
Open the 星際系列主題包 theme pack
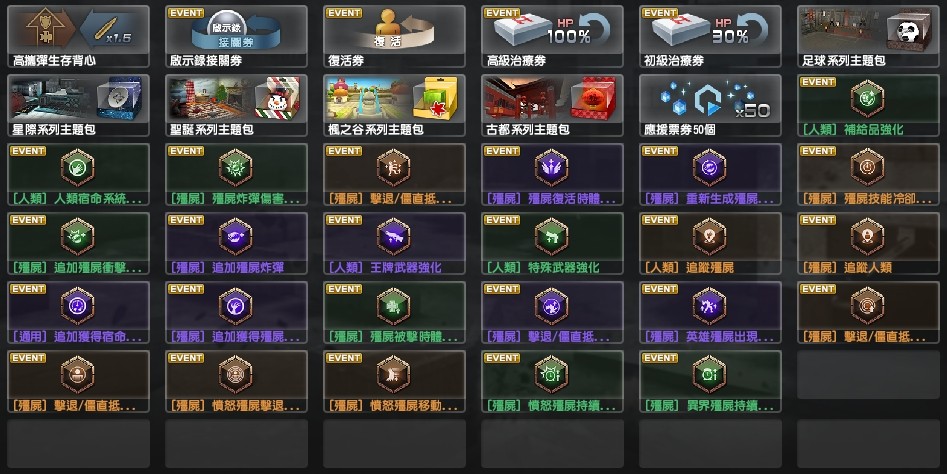pyautogui.click(x=79, y=105)
